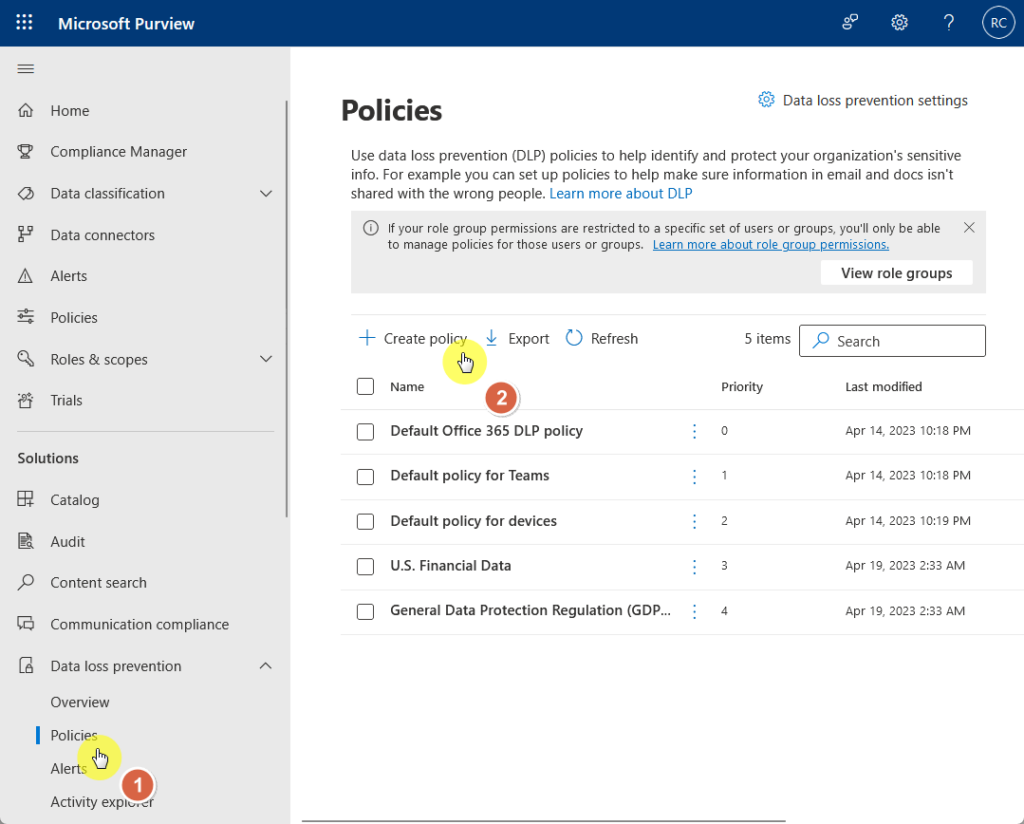Click the DLP settings gear icon
This screenshot has width=1024, height=824.
point(766,99)
